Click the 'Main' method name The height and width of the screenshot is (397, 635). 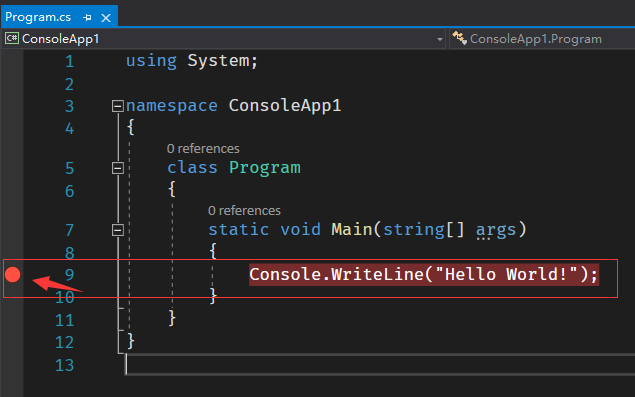pos(352,229)
